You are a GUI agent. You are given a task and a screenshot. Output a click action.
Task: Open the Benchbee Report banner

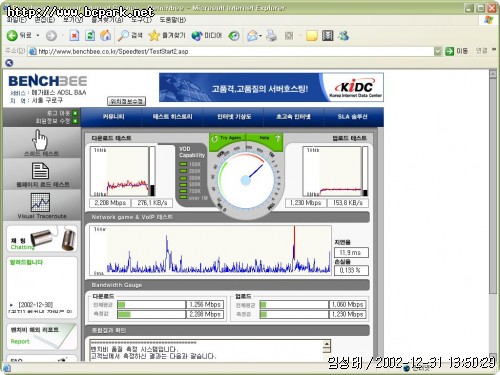(x=42, y=336)
